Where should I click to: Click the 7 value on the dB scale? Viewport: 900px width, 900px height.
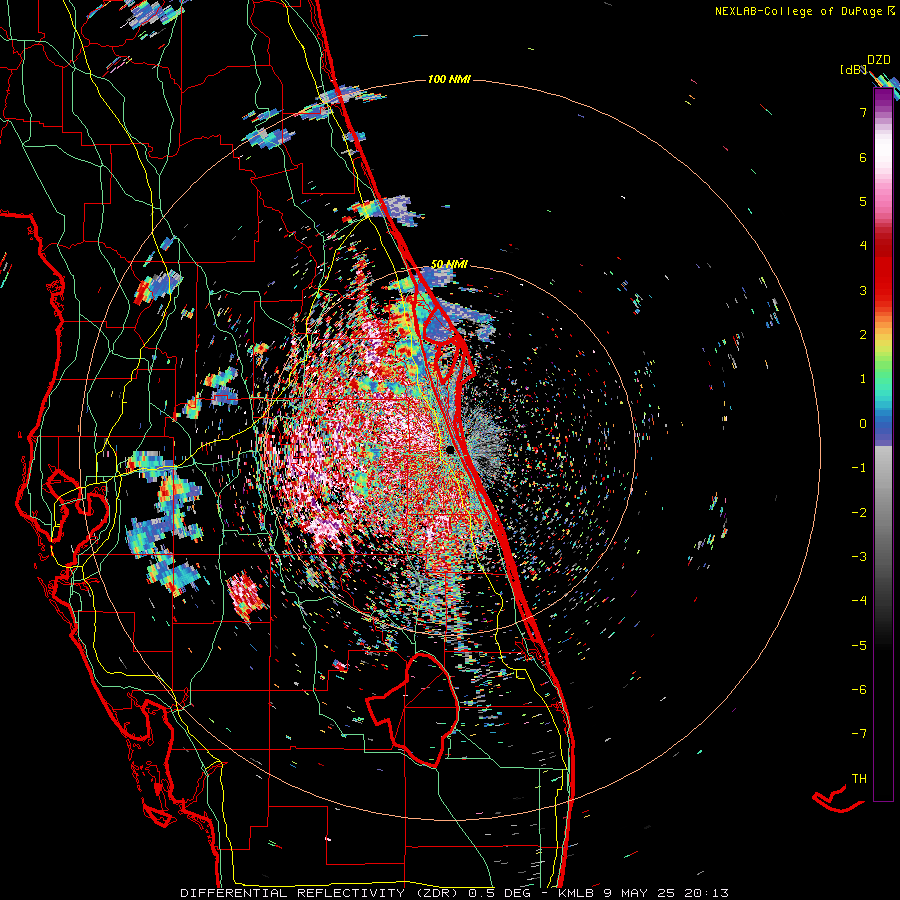point(863,112)
